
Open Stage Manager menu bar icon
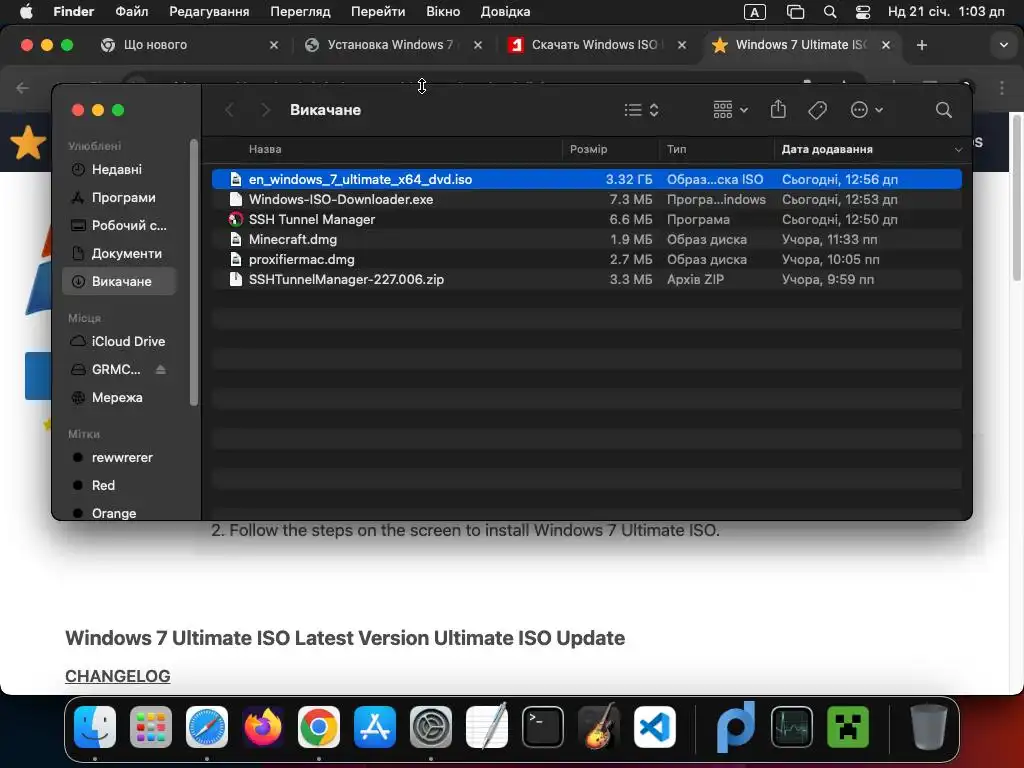tap(795, 12)
